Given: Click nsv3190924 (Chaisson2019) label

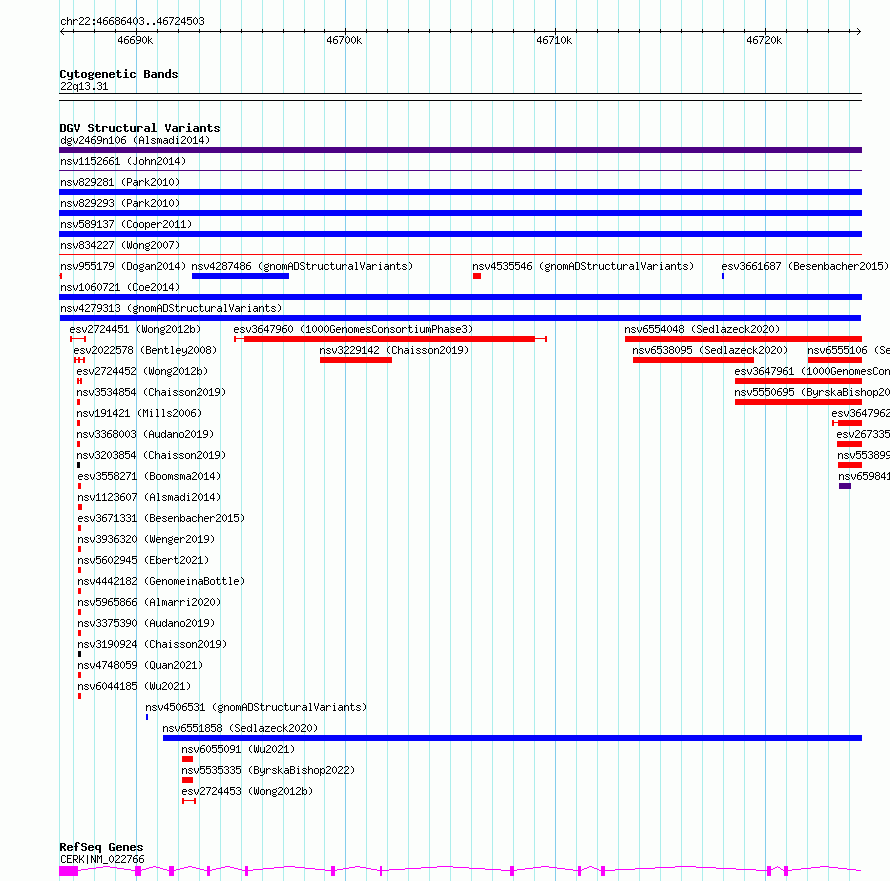Looking at the screenshot, I should (152, 644).
